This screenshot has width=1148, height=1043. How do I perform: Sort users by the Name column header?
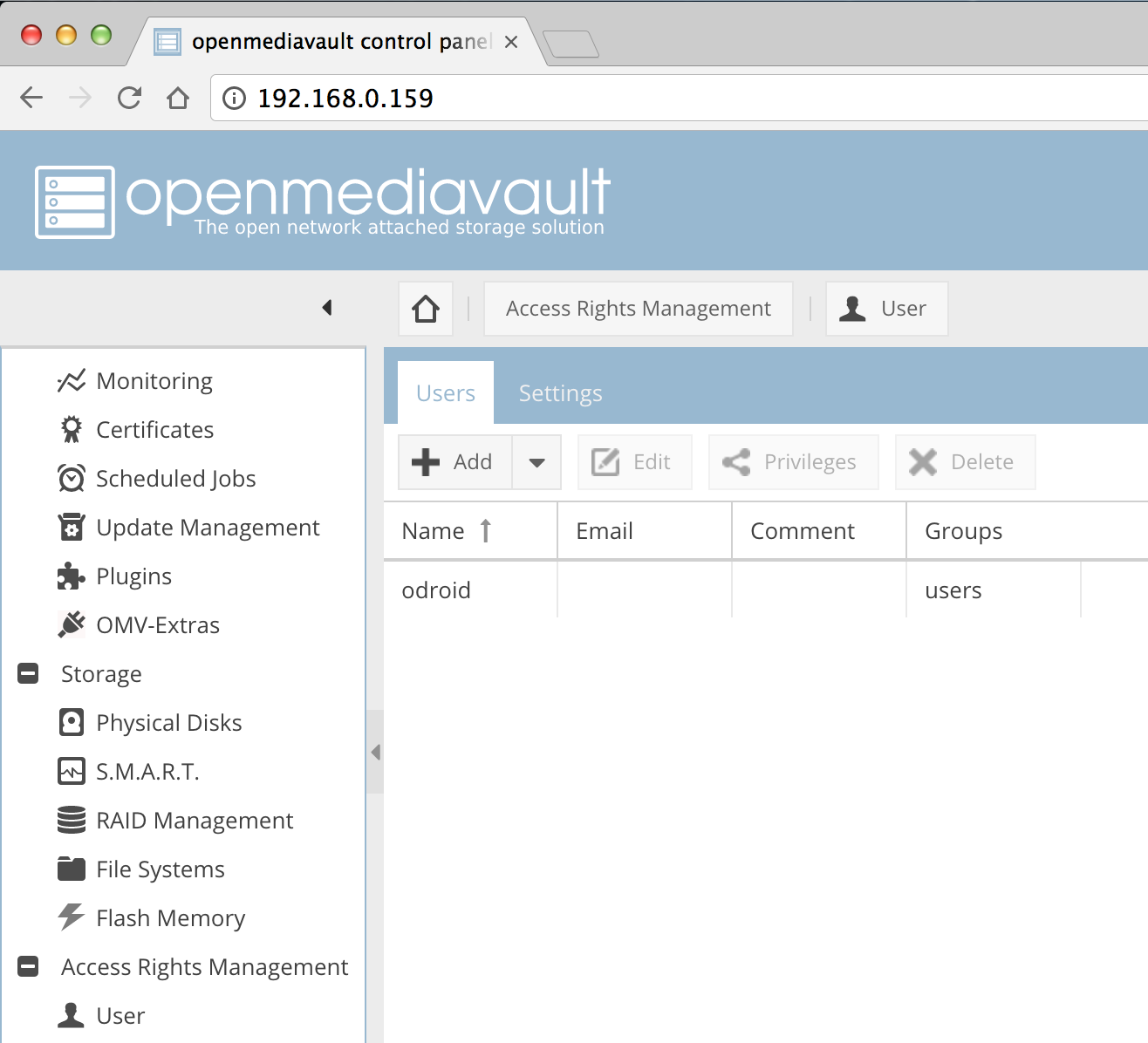pos(470,531)
